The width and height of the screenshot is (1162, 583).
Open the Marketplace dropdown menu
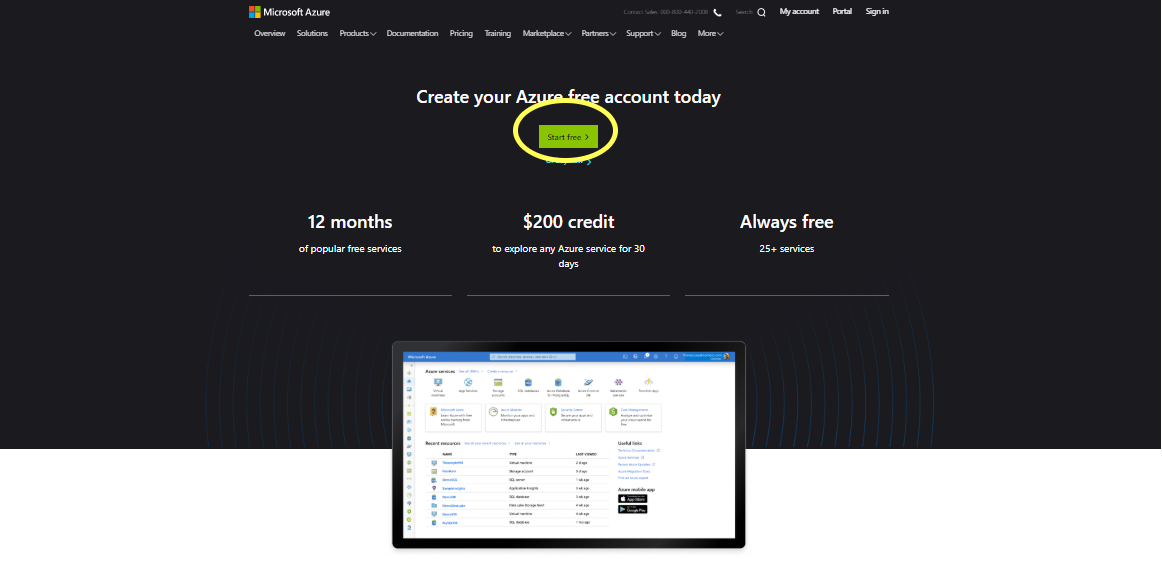point(546,33)
